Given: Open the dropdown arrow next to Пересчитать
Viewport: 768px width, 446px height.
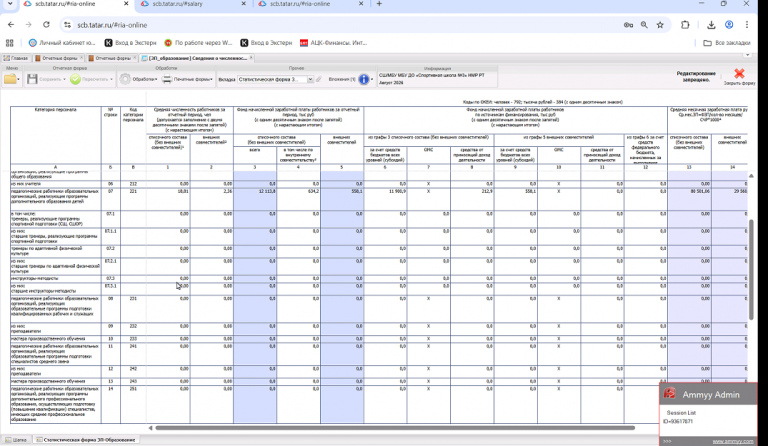Looking at the screenshot, I should click(111, 79).
